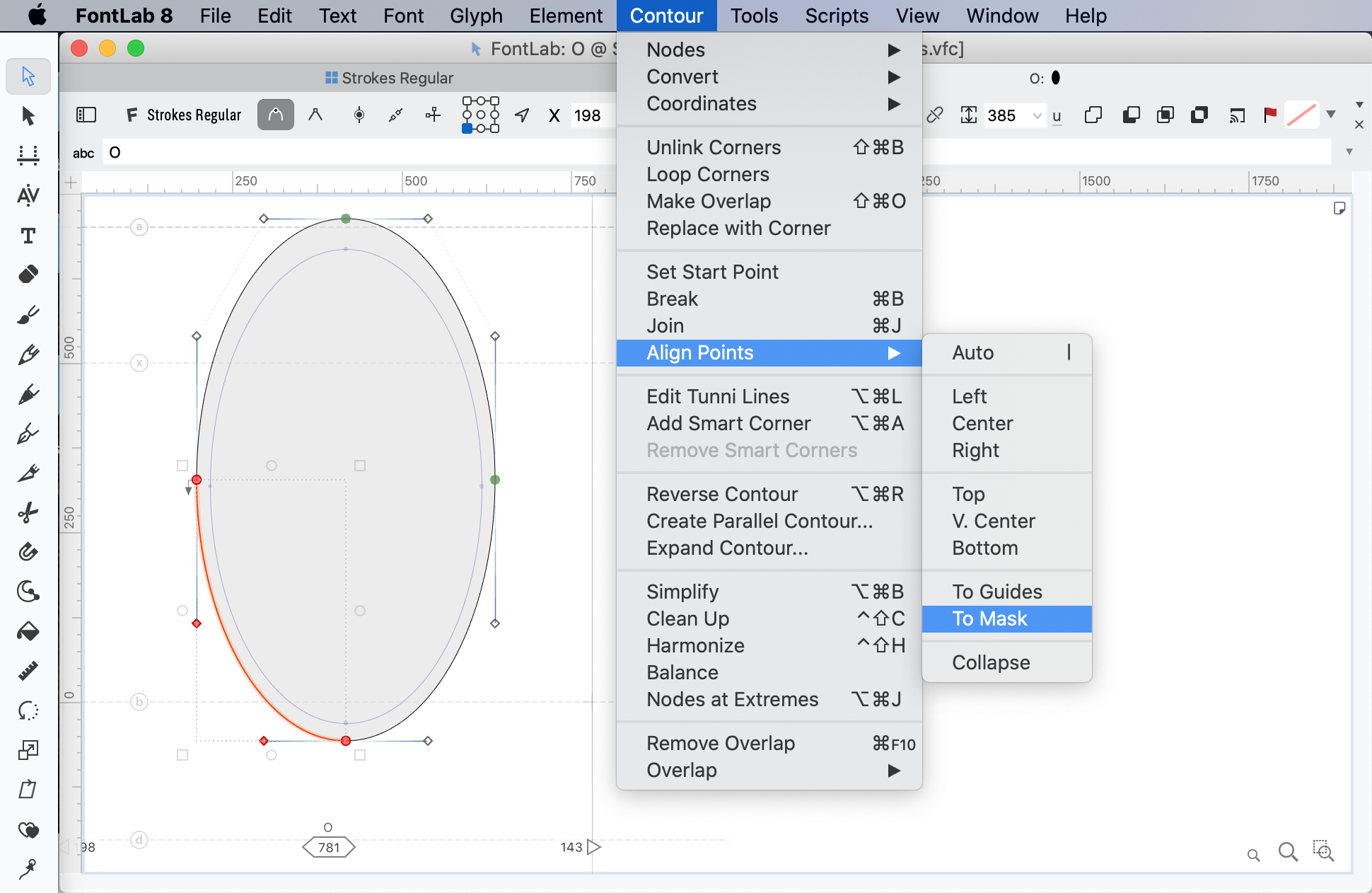Select the Kerning AV tool
This screenshot has height=893, width=1372.
pyautogui.click(x=28, y=195)
